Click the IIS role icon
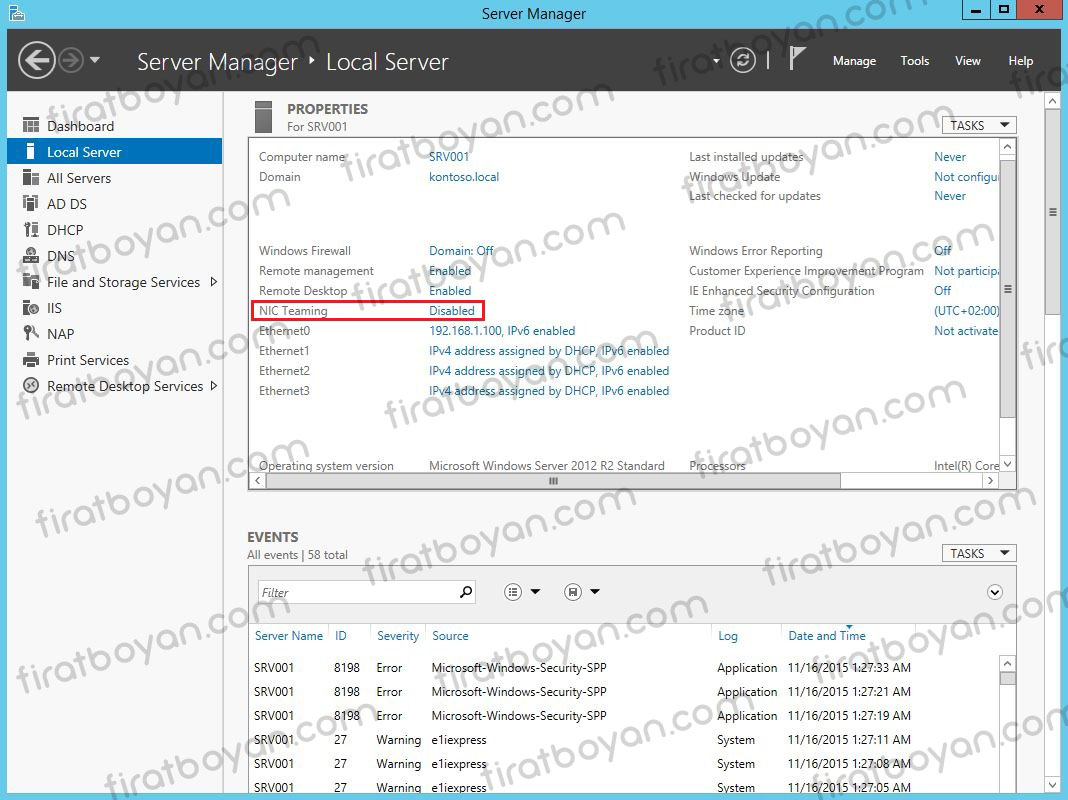The height and width of the screenshot is (800, 1068). coord(31,308)
